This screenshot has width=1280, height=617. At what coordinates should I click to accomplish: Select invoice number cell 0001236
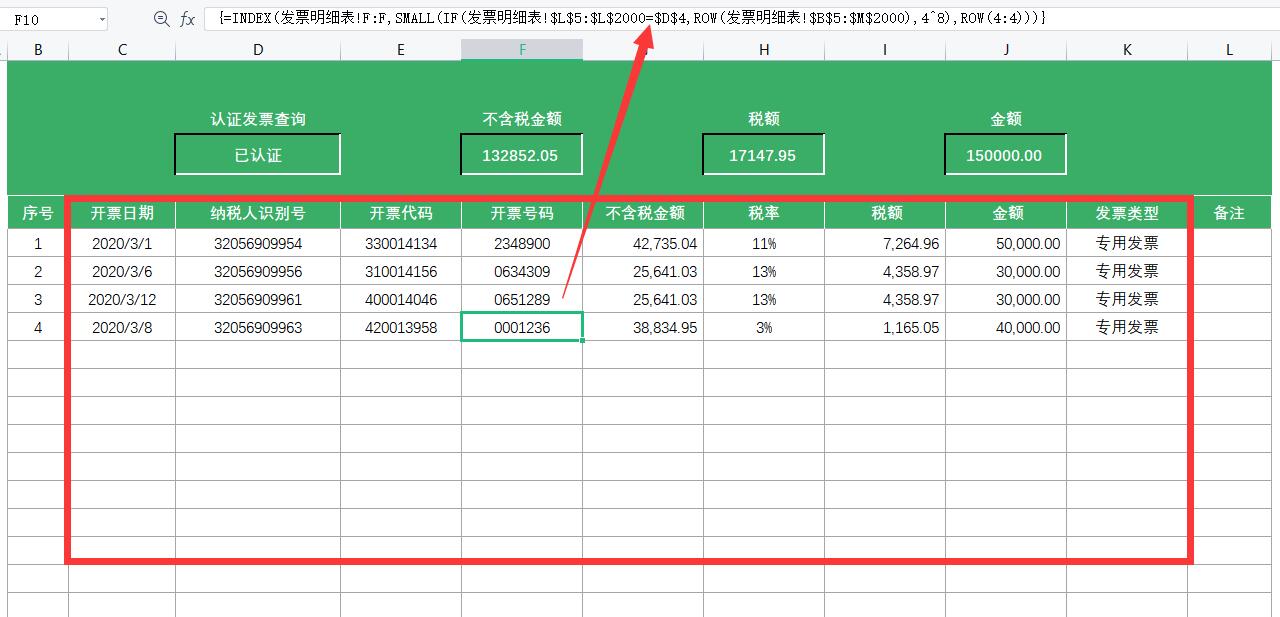521,327
